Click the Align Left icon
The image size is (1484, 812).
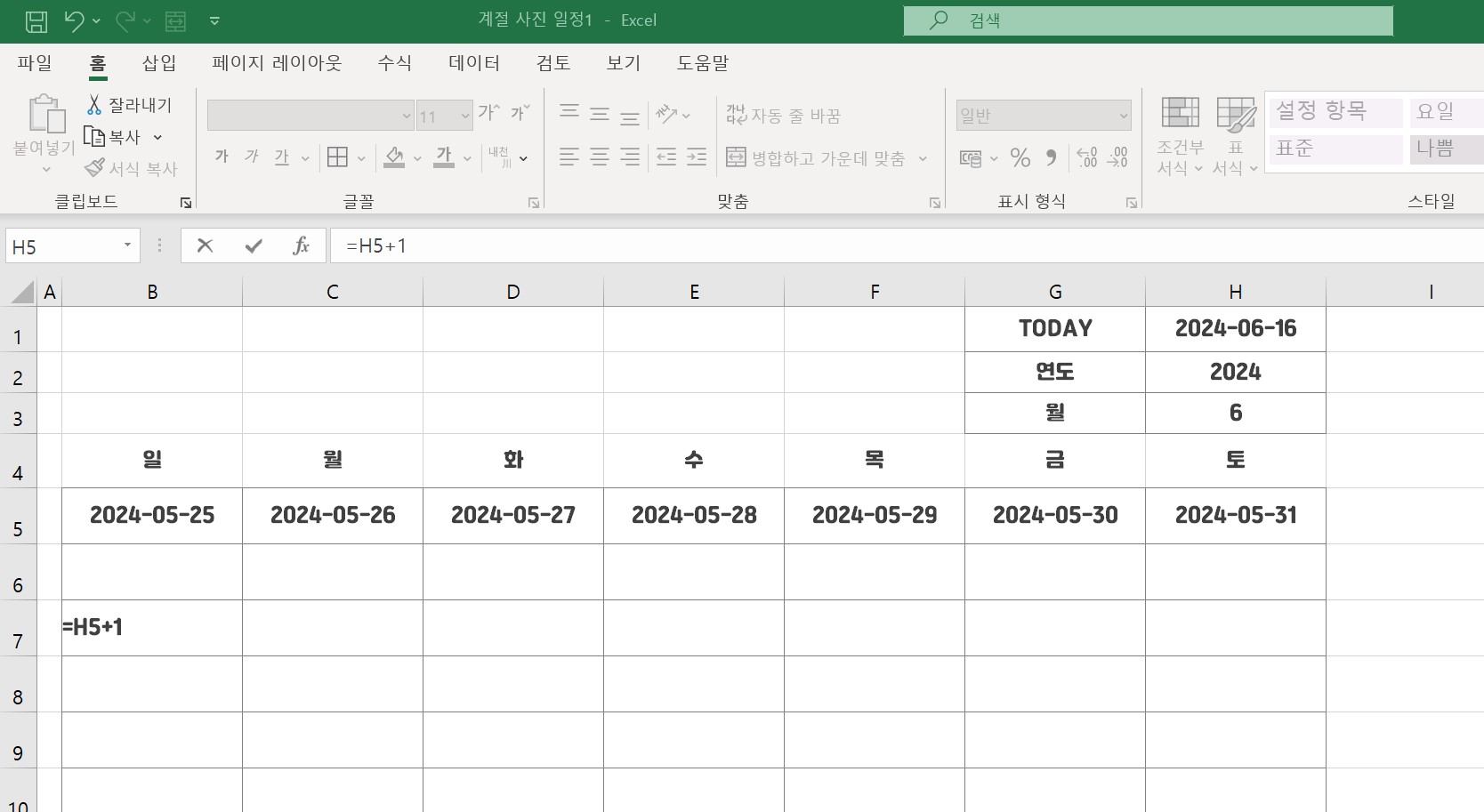pyautogui.click(x=569, y=157)
